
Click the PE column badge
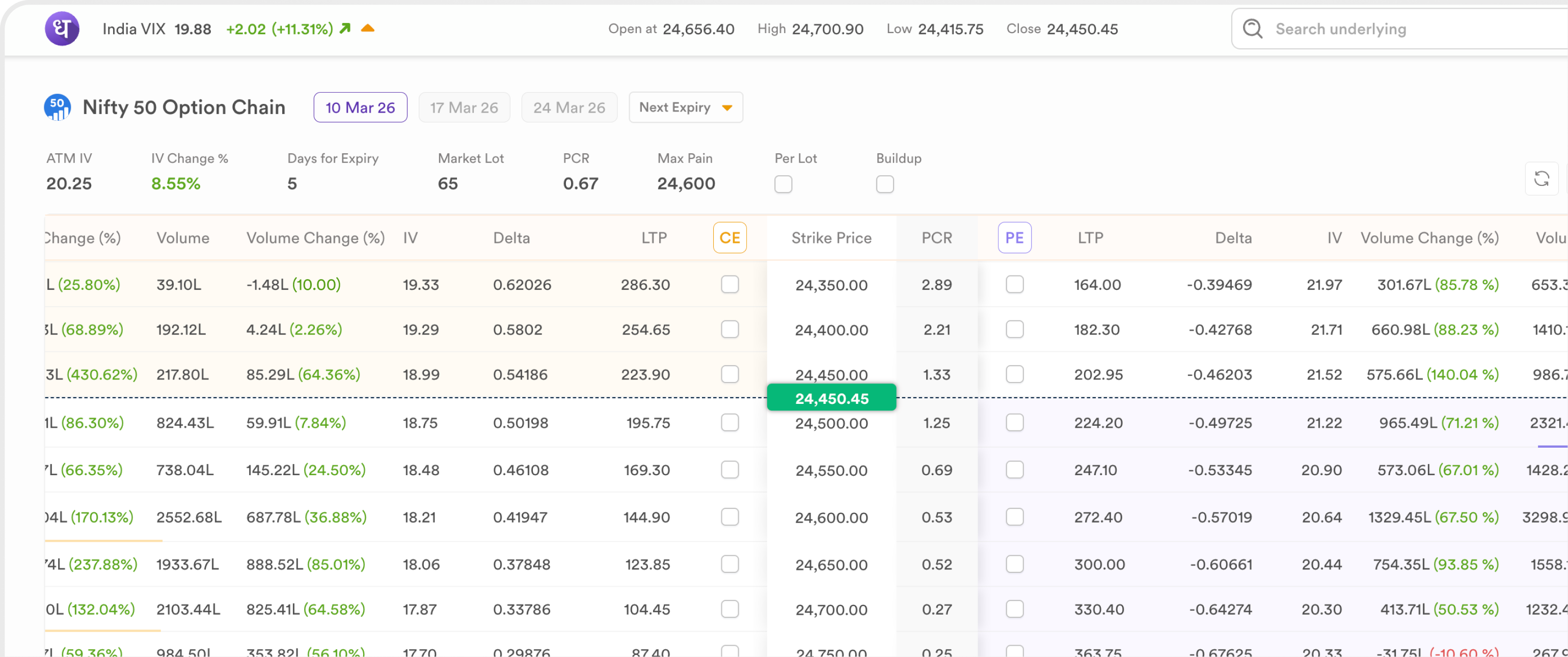tap(1014, 238)
